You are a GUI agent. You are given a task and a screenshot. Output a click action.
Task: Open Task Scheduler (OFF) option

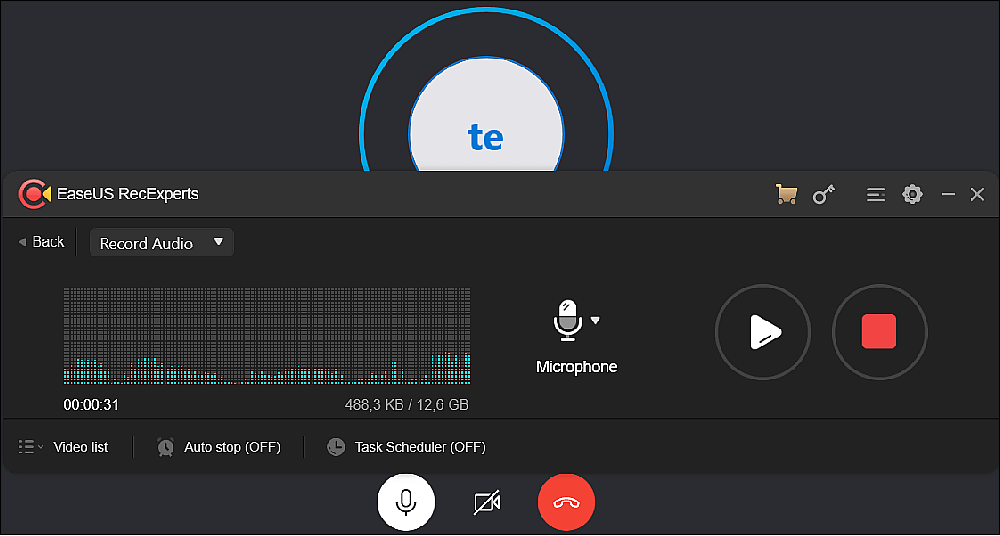pyautogui.click(x=420, y=447)
